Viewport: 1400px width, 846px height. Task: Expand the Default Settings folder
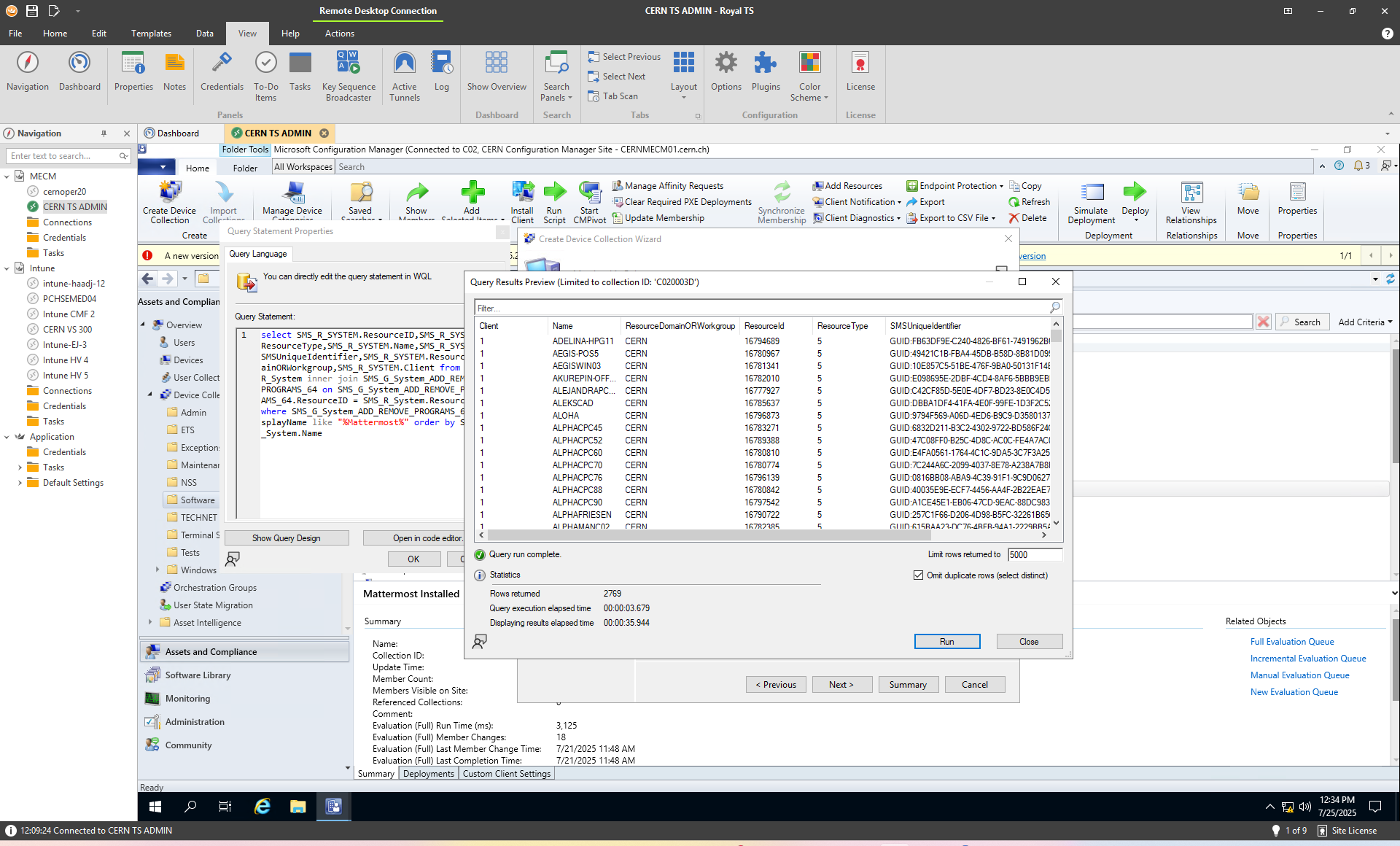(20, 483)
